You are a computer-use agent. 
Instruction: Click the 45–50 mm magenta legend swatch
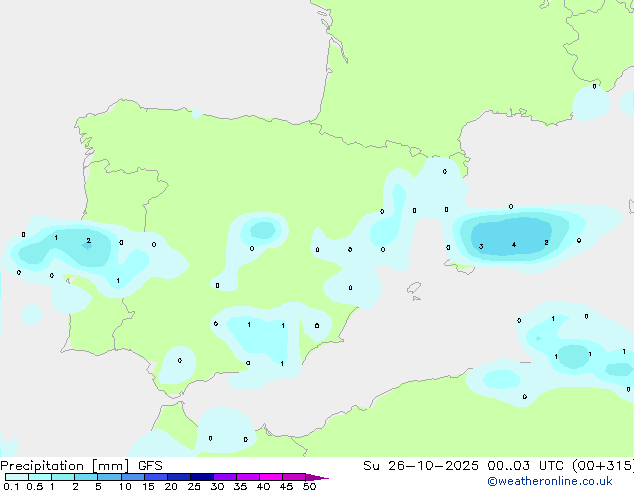(x=294, y=477)
